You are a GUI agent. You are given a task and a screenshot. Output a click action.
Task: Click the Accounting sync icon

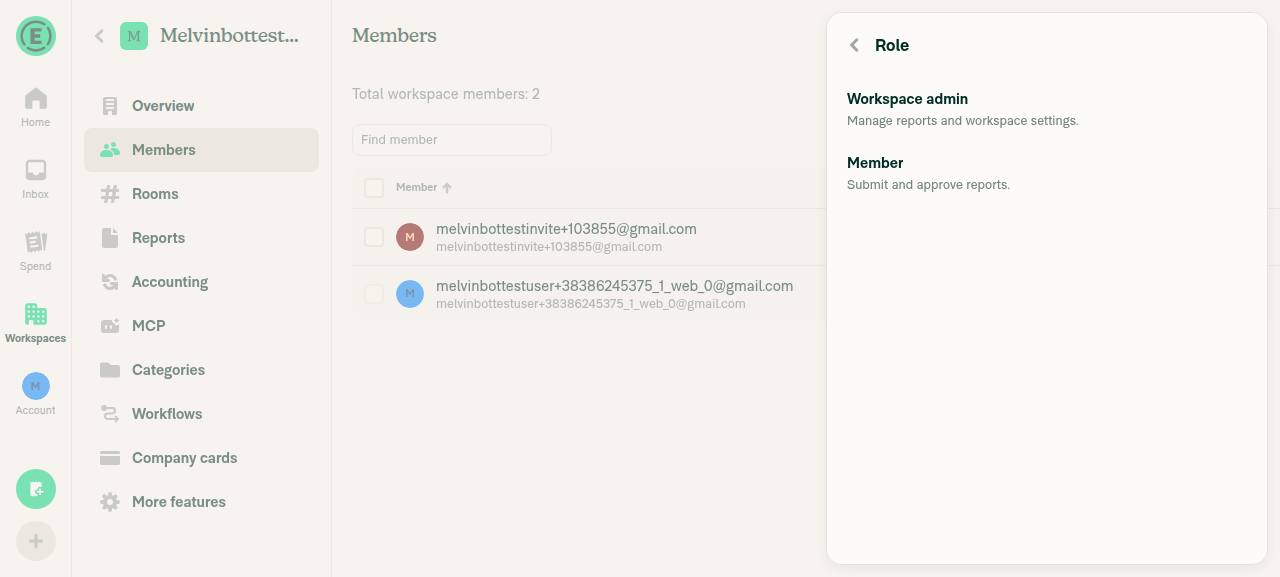point(110,282)
